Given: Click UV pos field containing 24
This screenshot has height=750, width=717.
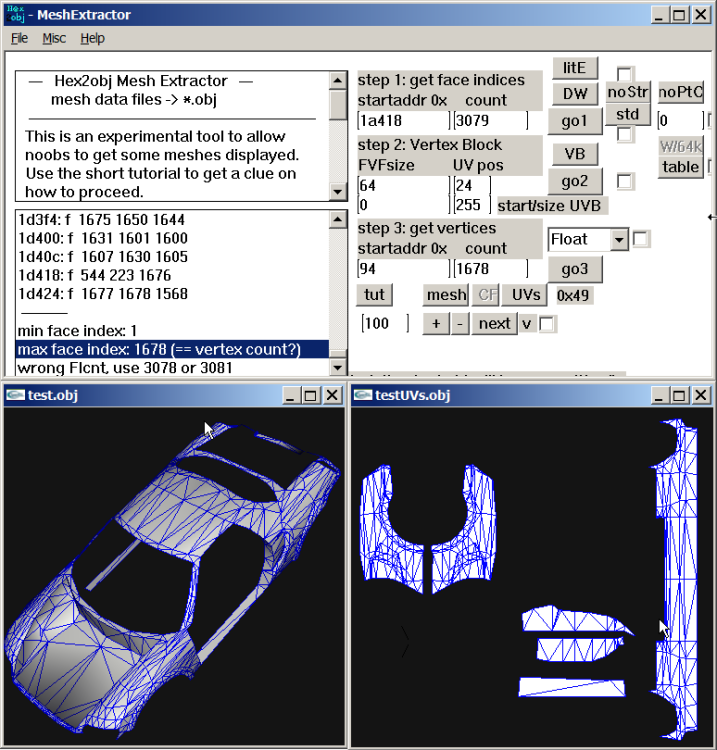Looking at the screenshot, I should click(471, 185).
